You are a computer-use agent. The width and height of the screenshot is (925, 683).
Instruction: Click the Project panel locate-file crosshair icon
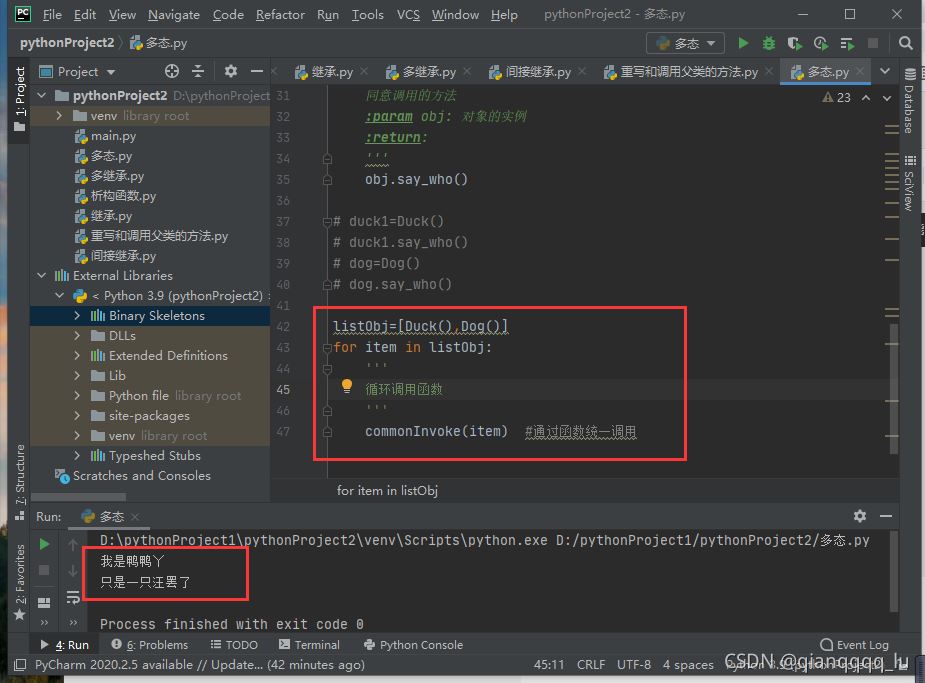click(172, 71)
